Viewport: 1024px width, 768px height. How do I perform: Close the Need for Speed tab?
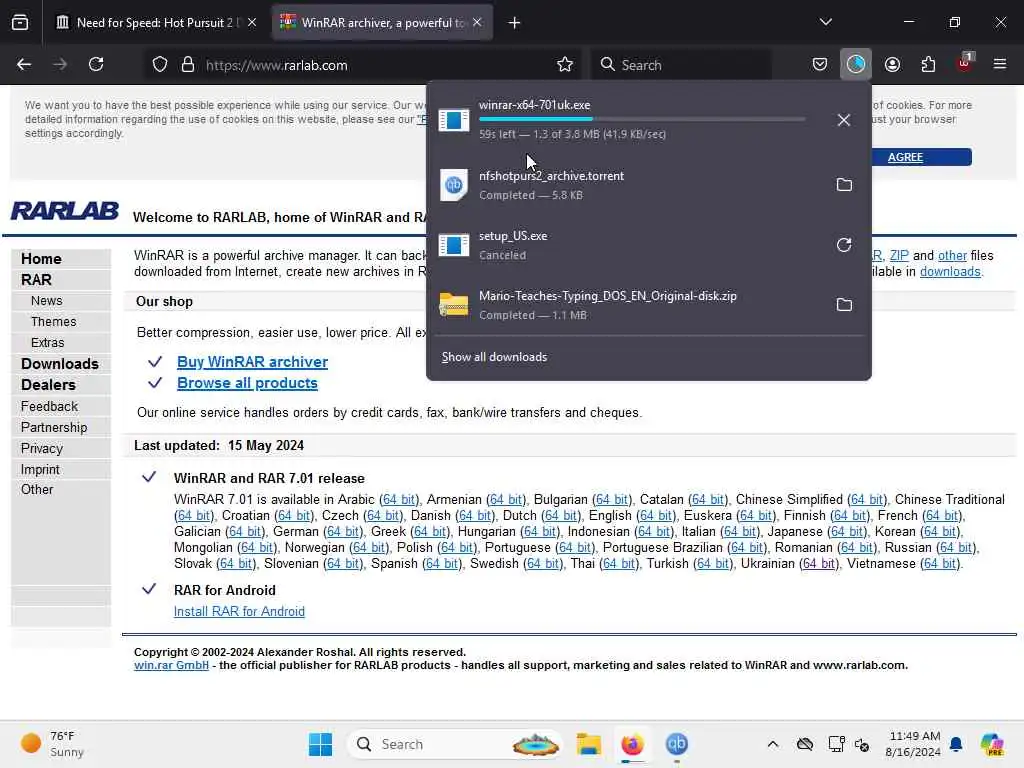252,23
